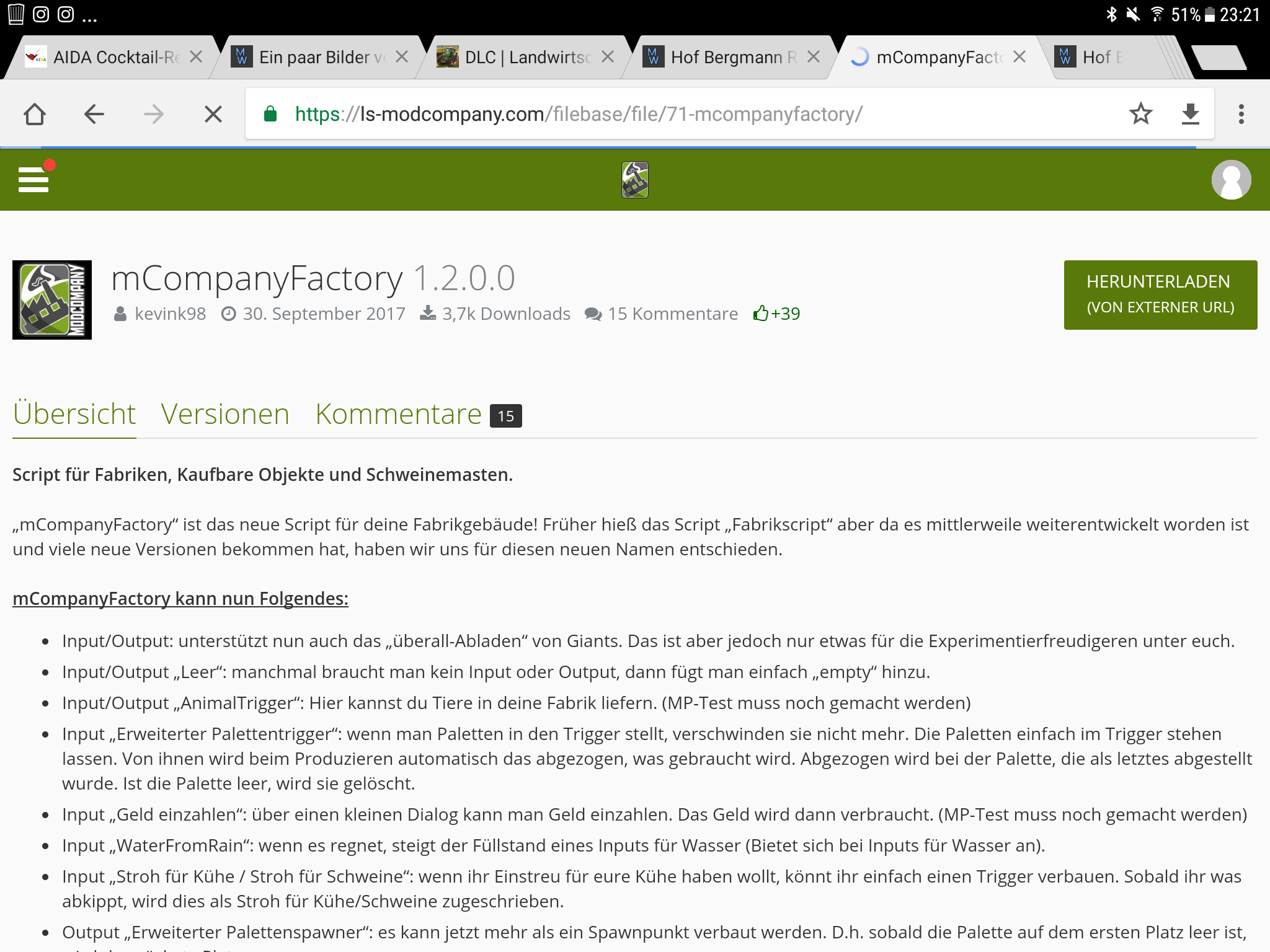Tap the Bluetooth status icon
Image resolution: width=1270 pixels, height=952 pixels.
(1111, 14)
